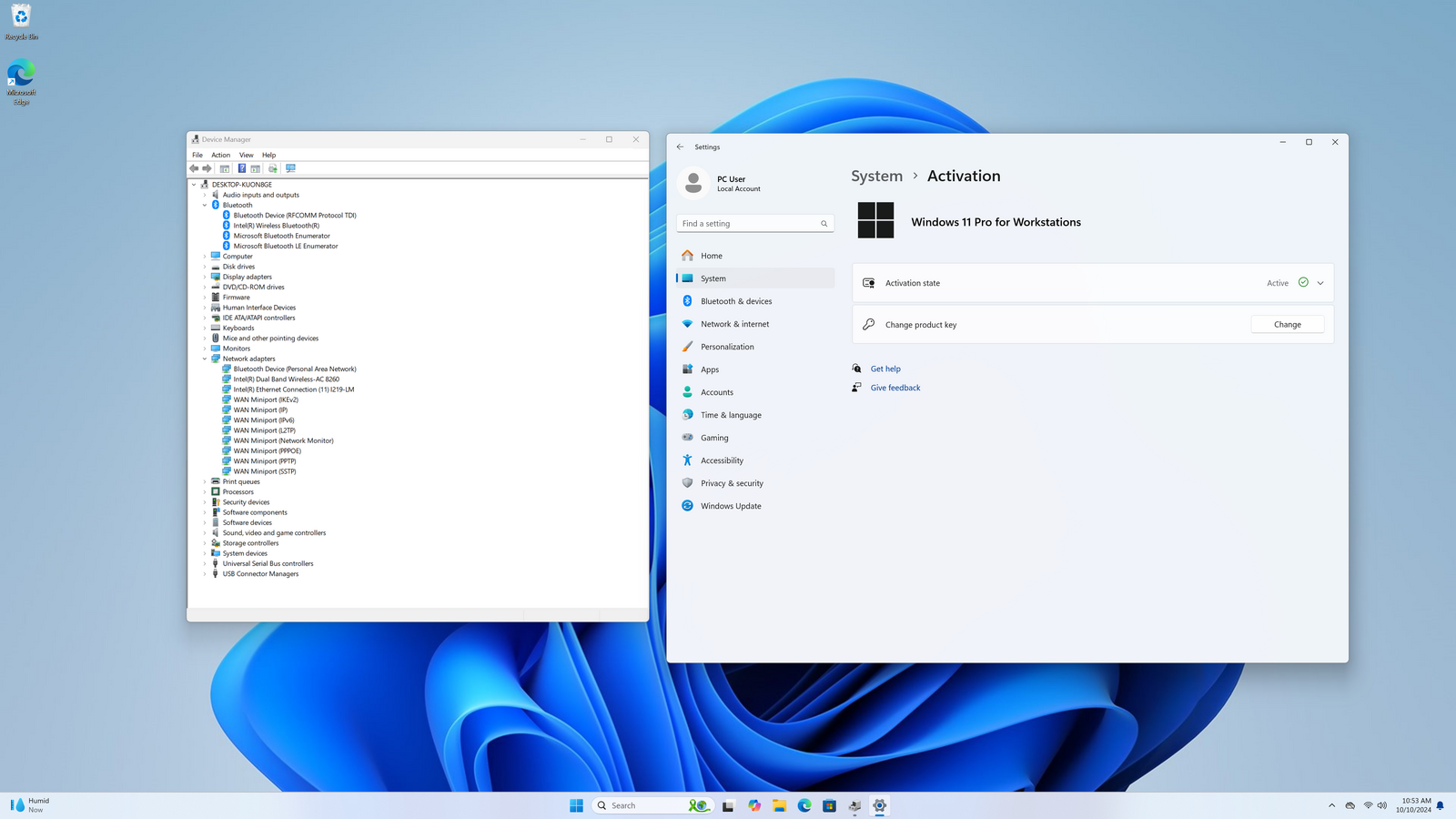Open Microsoft Store from the taskbar
1456x819 pixels.
click(x=829, y=805)
